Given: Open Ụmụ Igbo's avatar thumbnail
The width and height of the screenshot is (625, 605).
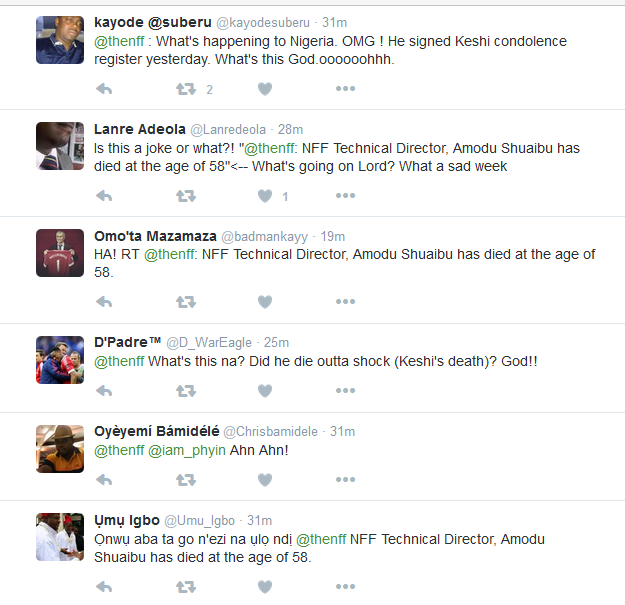Looking at the screenshot, I should [60, 537].
